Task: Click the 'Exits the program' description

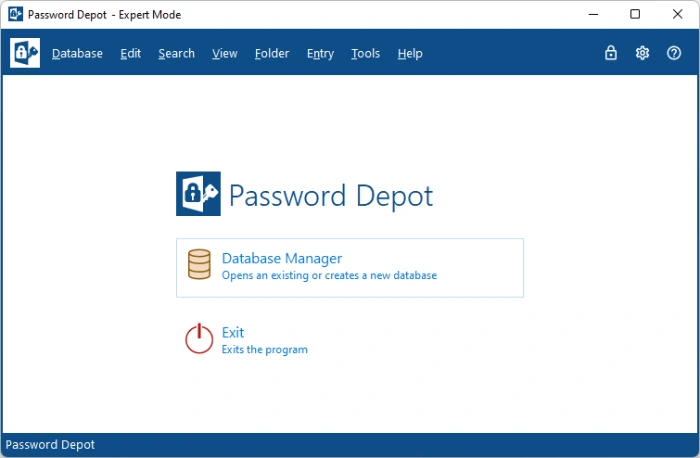Action: click(264, 350)
